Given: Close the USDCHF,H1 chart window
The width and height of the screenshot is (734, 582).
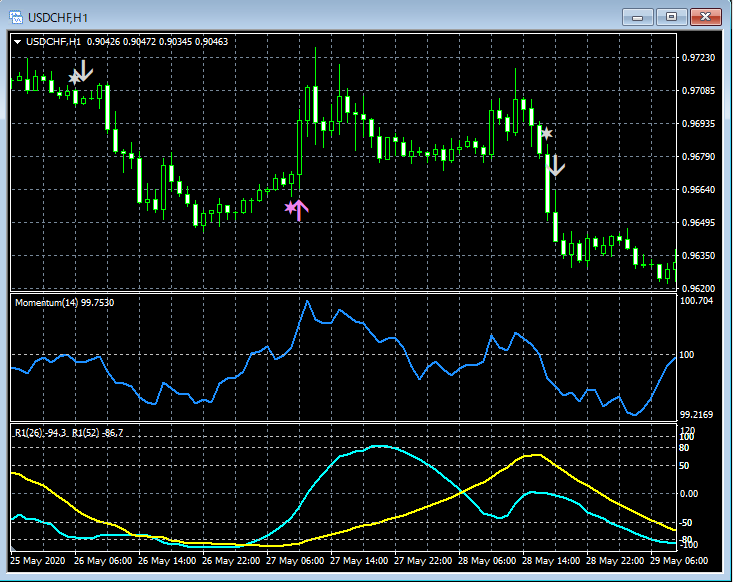Looking at the screenshot, I should pos(705,16).
